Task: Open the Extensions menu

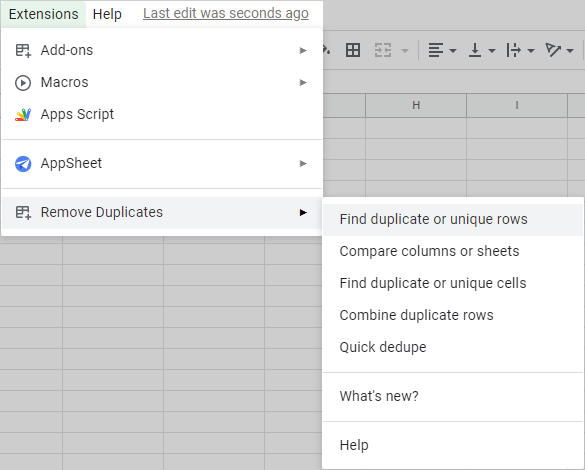Action: 44,14
